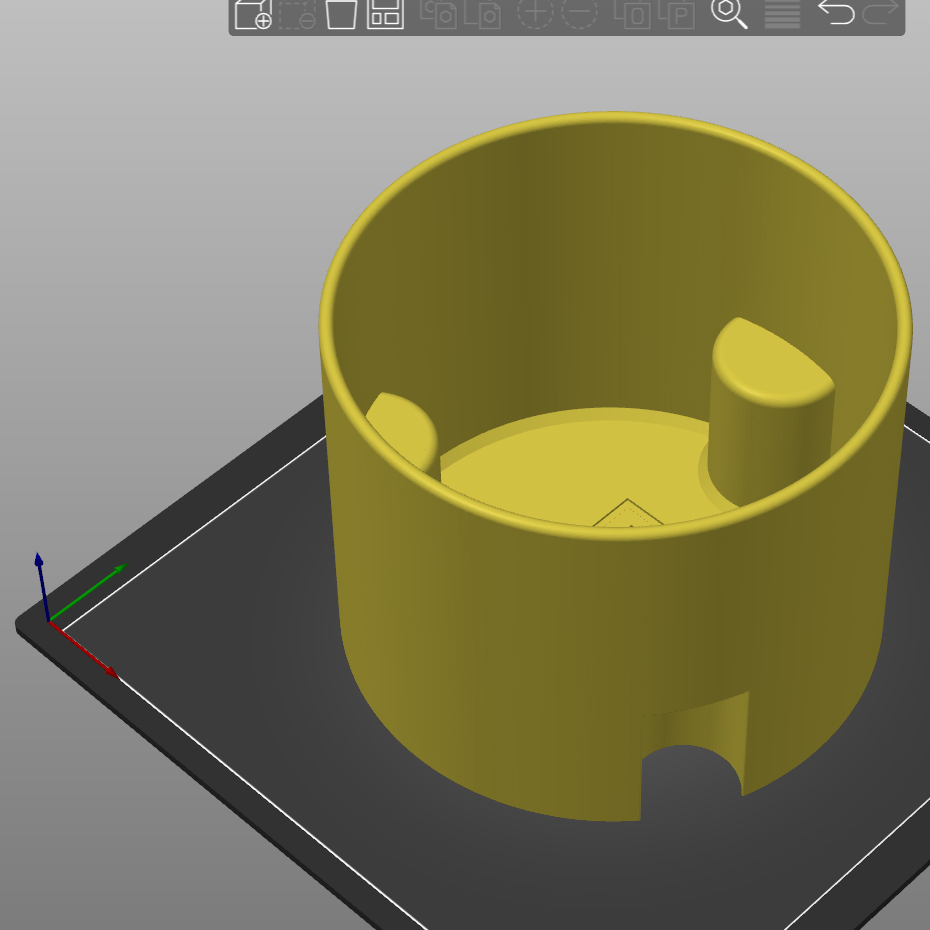The width and height of the screenshot is (930, 930).
Task: Click the Copy icon in toolbar
Action: pos(438,14)
